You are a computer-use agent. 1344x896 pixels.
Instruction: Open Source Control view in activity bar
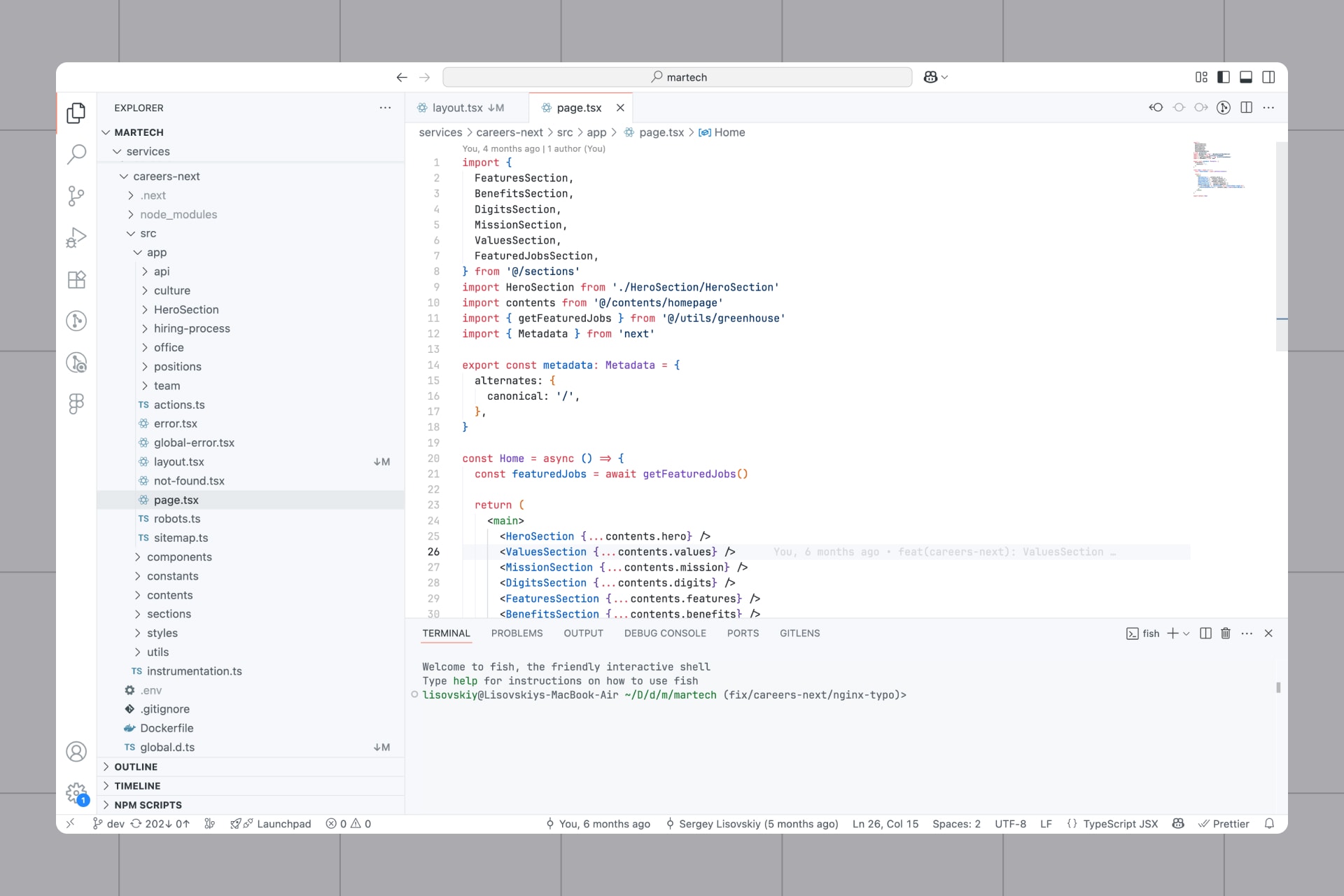click(x=76, y=196)
